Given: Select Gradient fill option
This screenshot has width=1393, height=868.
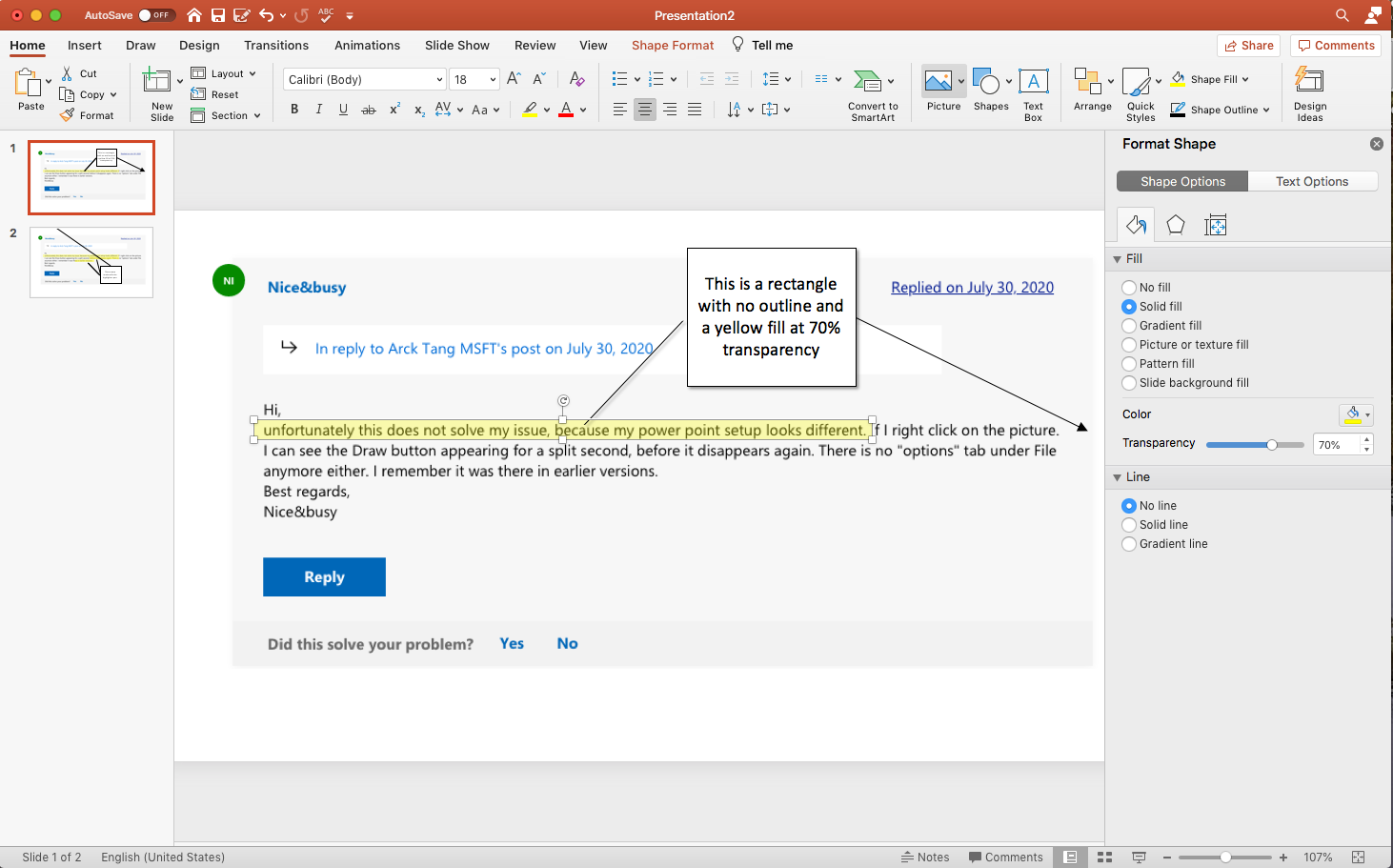Looking at the screenshot, I should pos(1129,326).
